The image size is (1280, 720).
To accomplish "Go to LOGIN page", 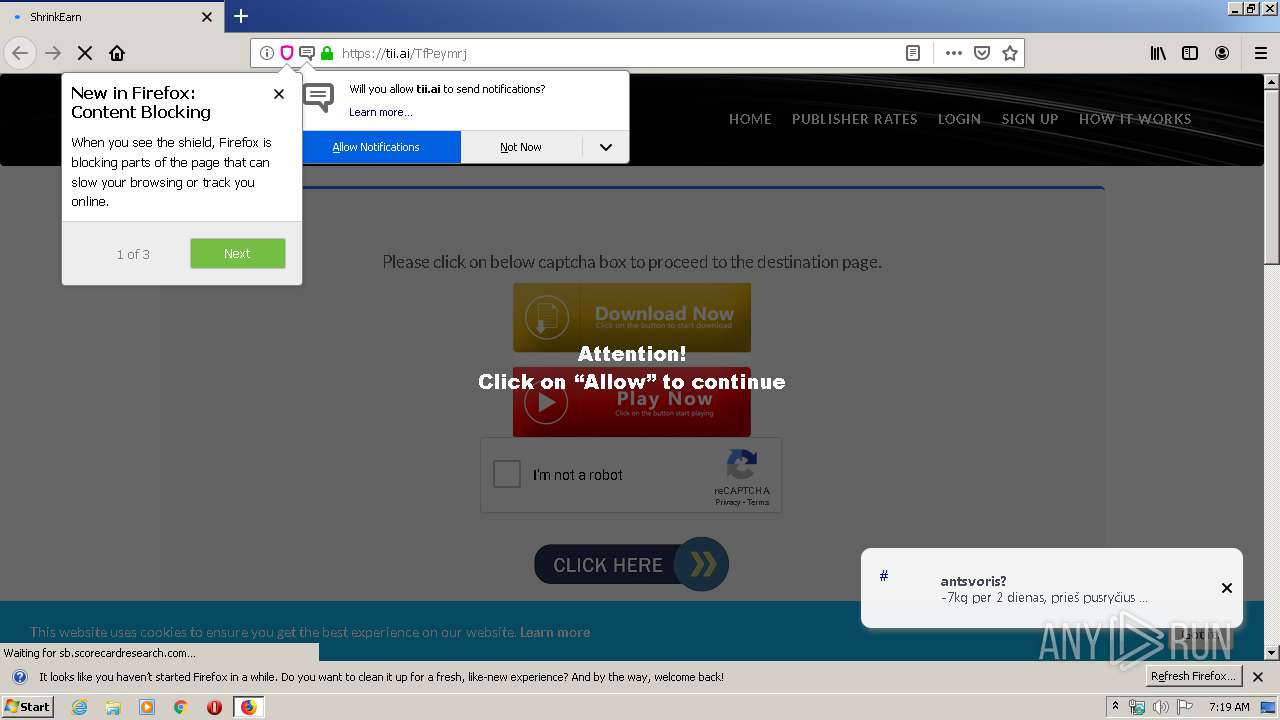I will pyautogui.click(x=959, y=119).
